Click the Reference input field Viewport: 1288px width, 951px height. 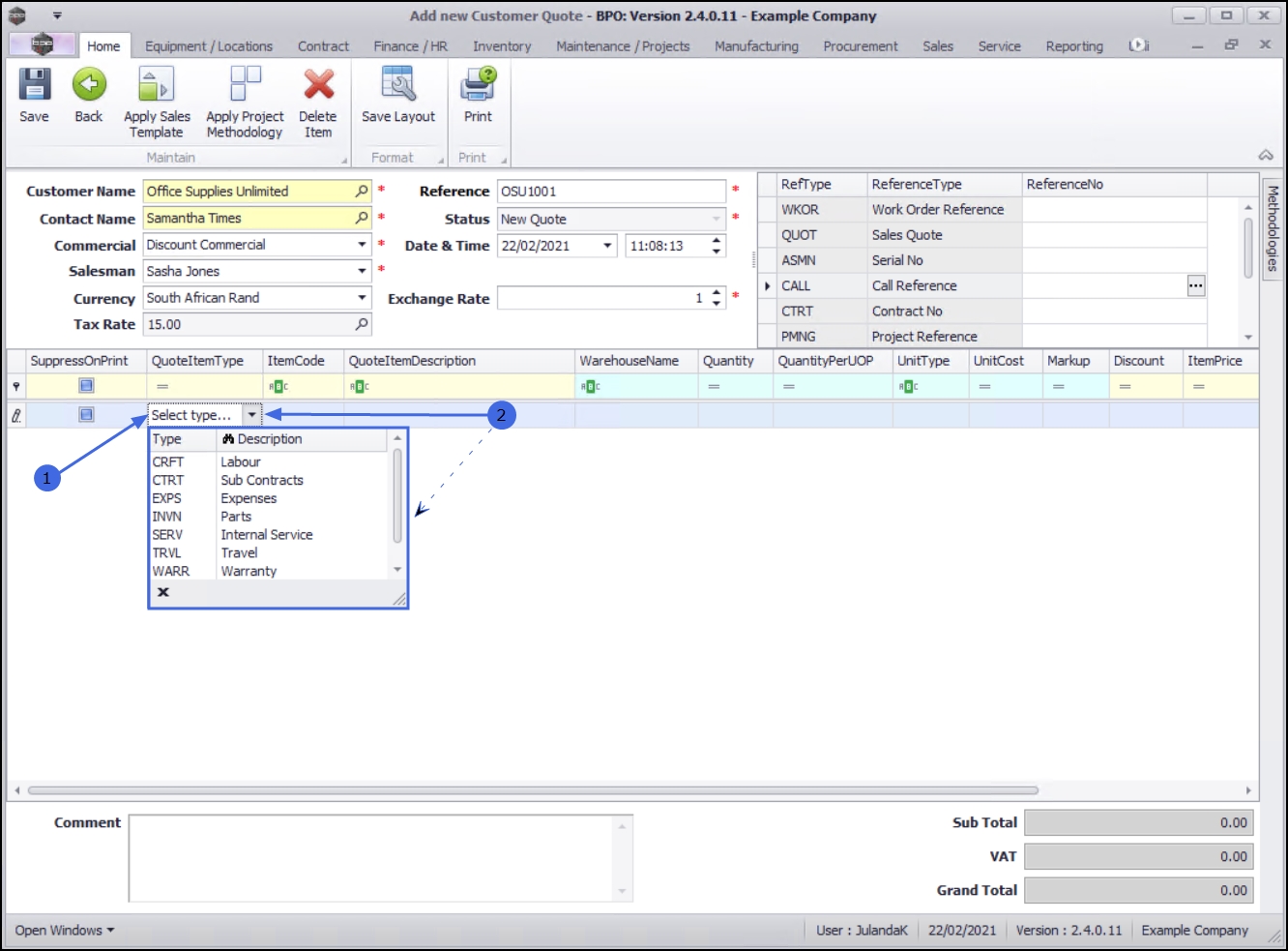click(611, 192)
